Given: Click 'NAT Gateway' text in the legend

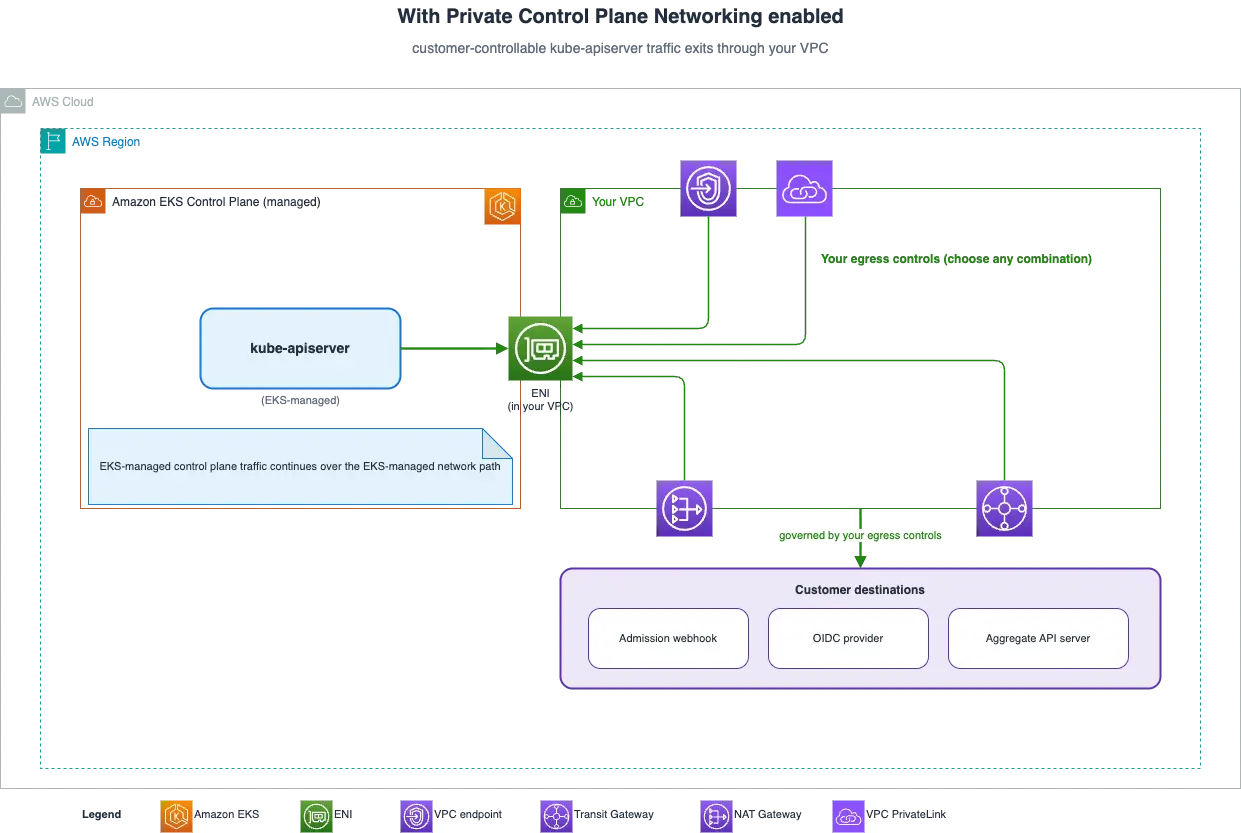Looking at the screenshot, I should [768, 815].
